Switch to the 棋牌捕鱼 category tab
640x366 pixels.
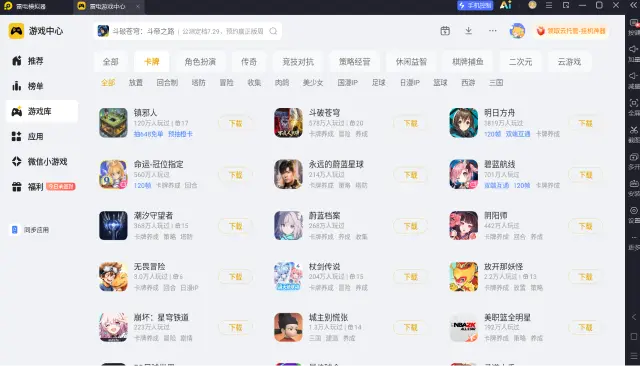[468, 62]
